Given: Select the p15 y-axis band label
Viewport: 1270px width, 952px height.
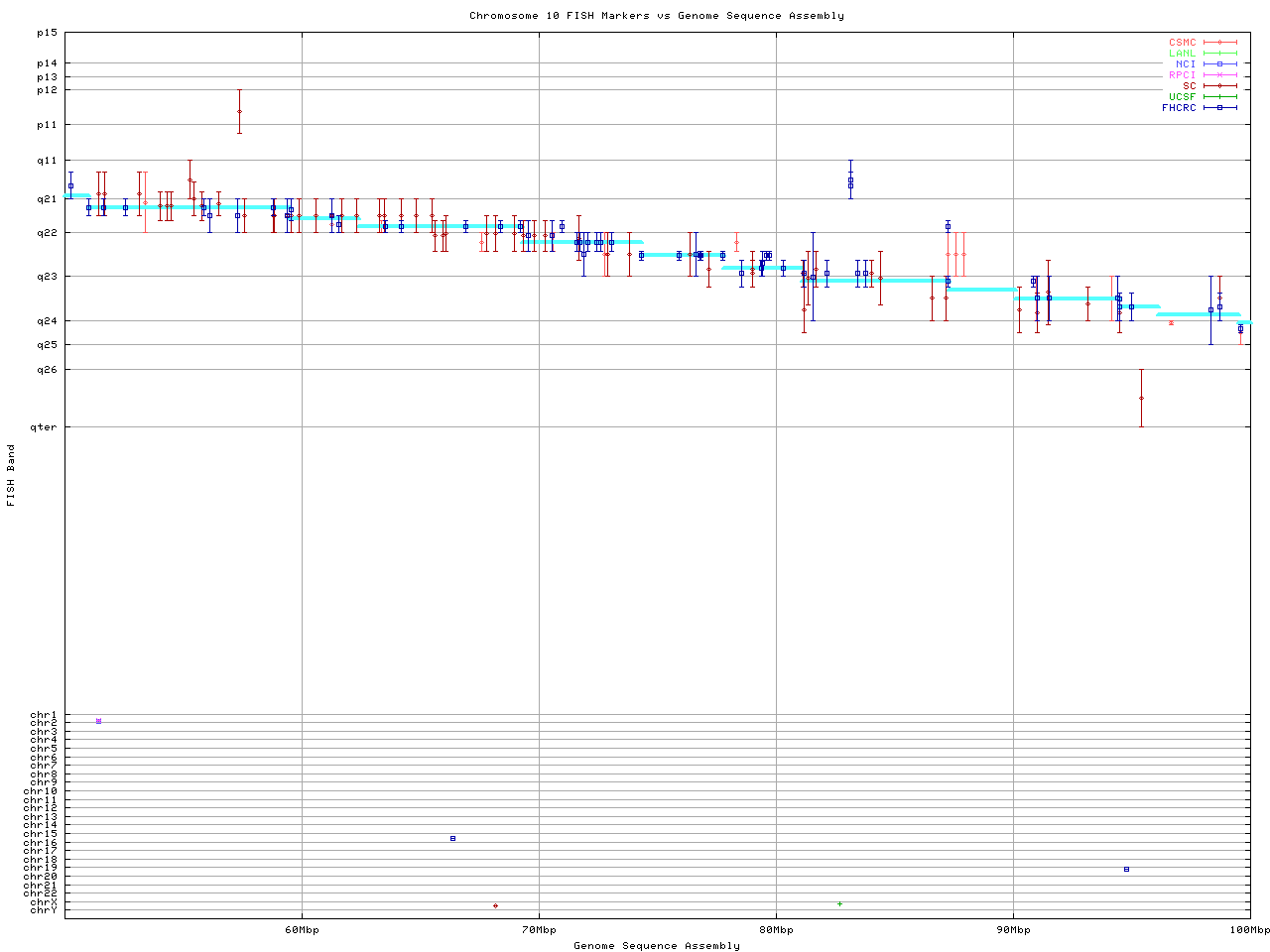Looking at the screenshot, I should pyautogui.click(x=47, y=33).
